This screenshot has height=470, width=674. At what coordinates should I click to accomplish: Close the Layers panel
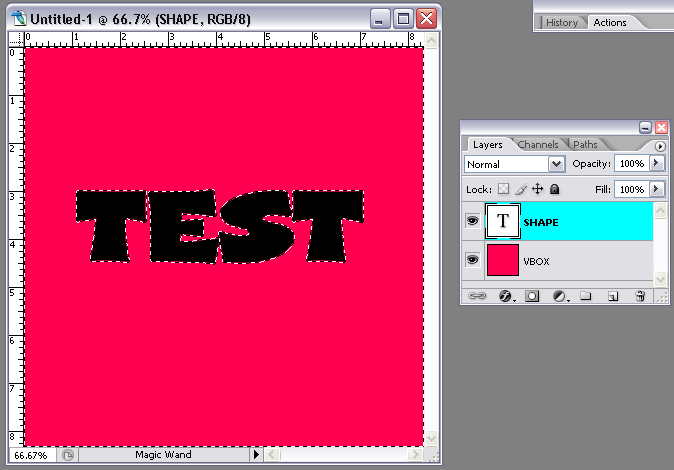coord(661,127)
